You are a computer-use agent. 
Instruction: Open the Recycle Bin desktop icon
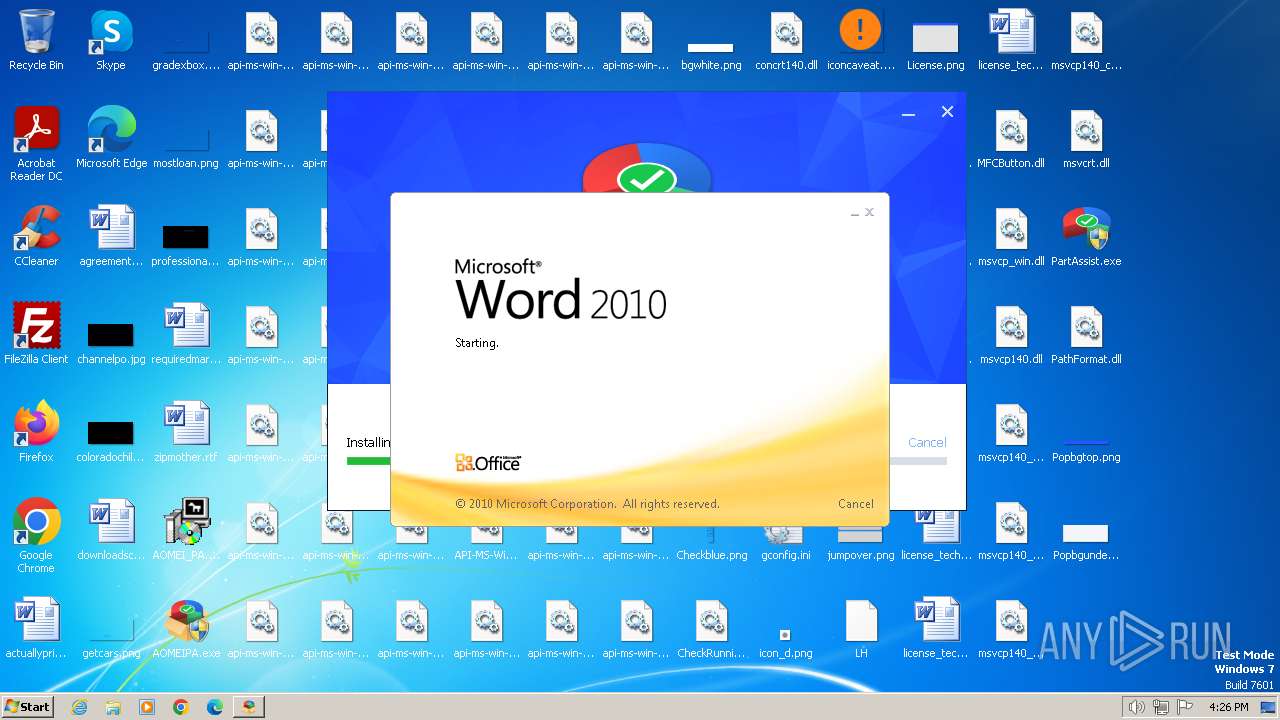click(36, 41)
